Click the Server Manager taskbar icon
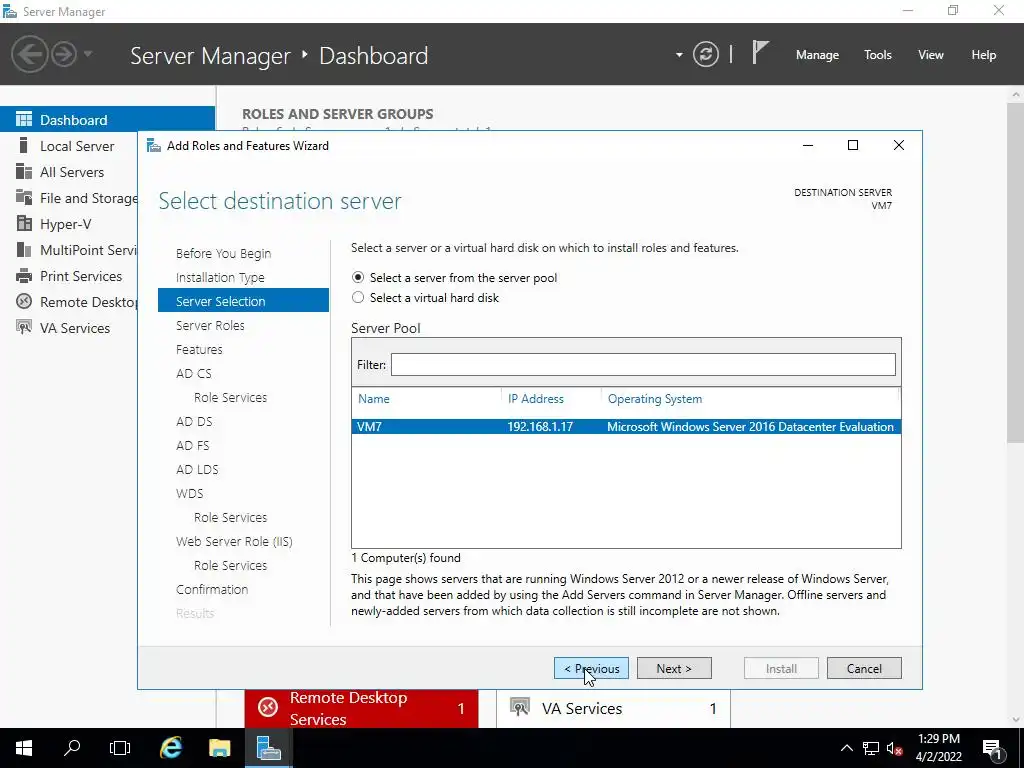Viewport: 1024px width, 768px height. (268, 748)
